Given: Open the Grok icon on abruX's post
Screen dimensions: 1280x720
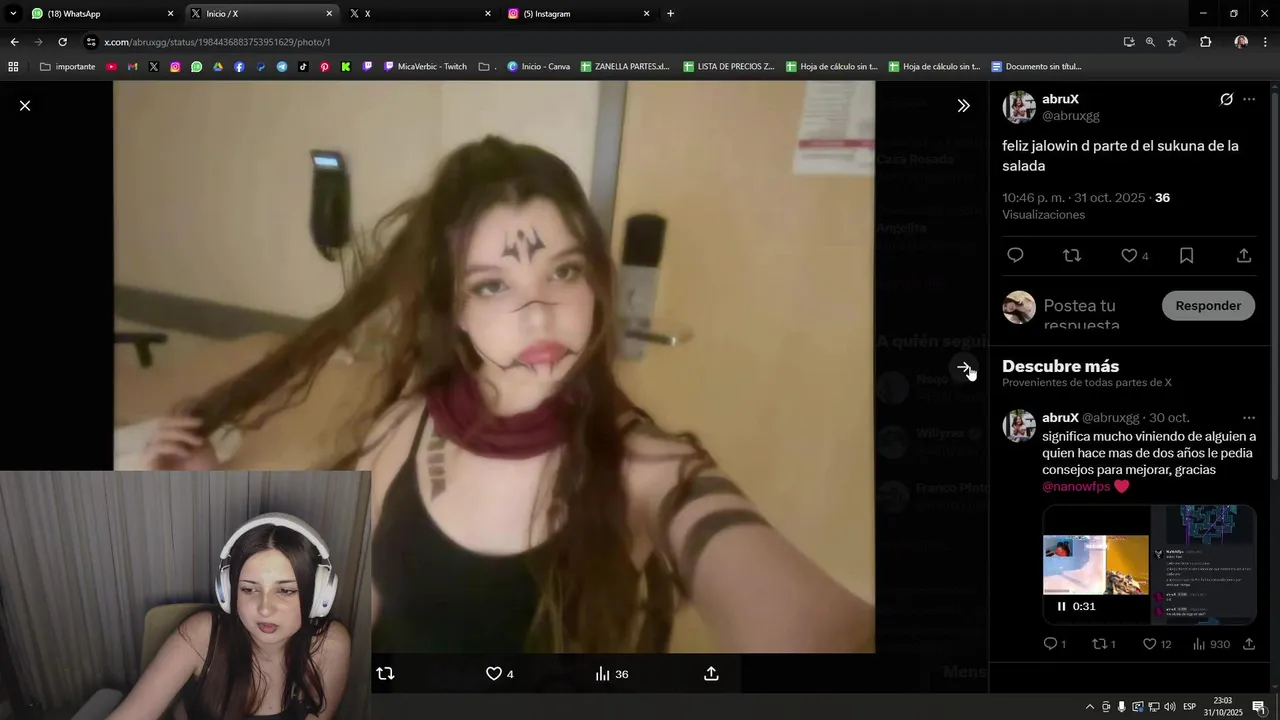Looking at the screenshot, I should click(x=1226, y=99).
